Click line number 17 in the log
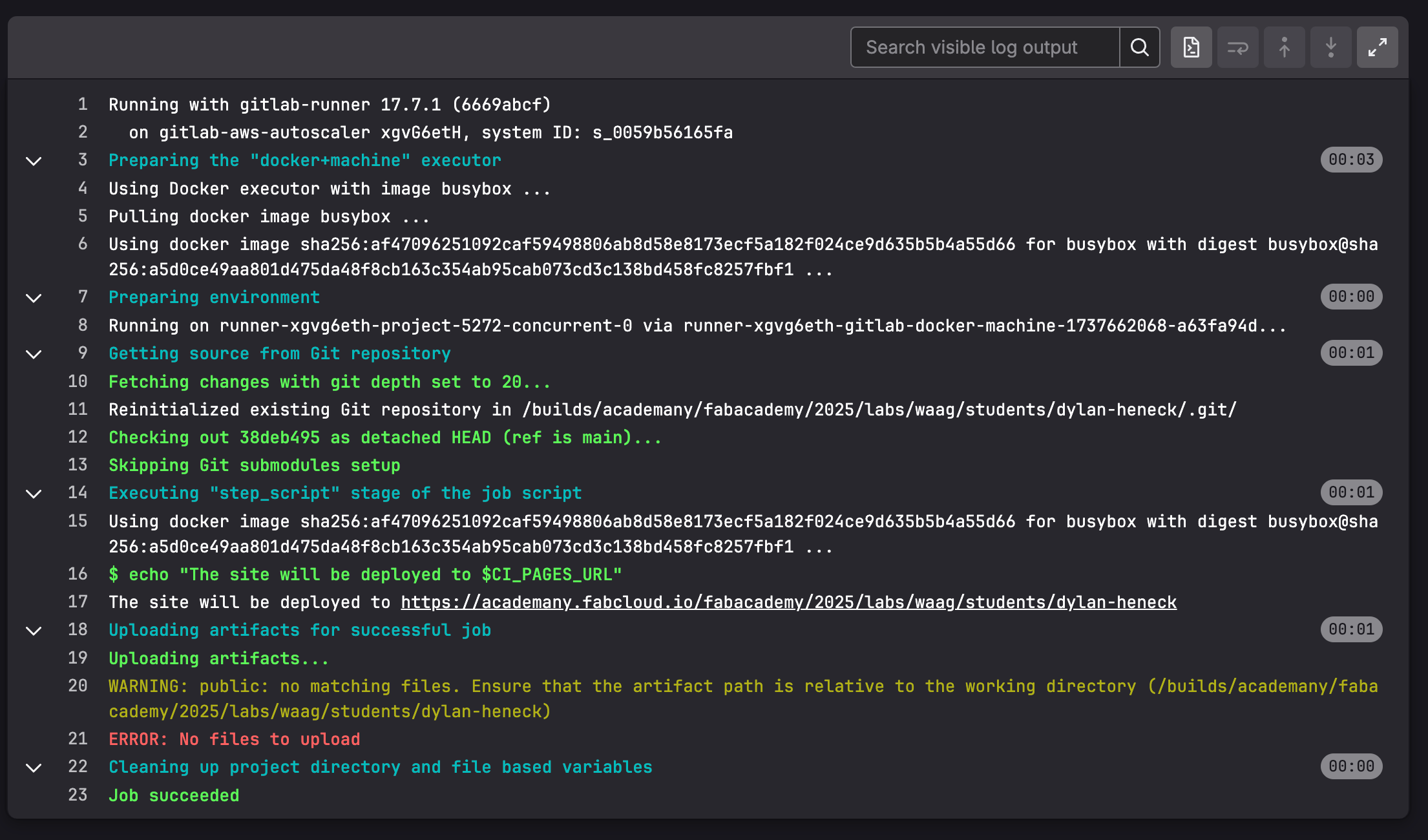The width and height of the screenshot is (1428, 840). (78, 602)
